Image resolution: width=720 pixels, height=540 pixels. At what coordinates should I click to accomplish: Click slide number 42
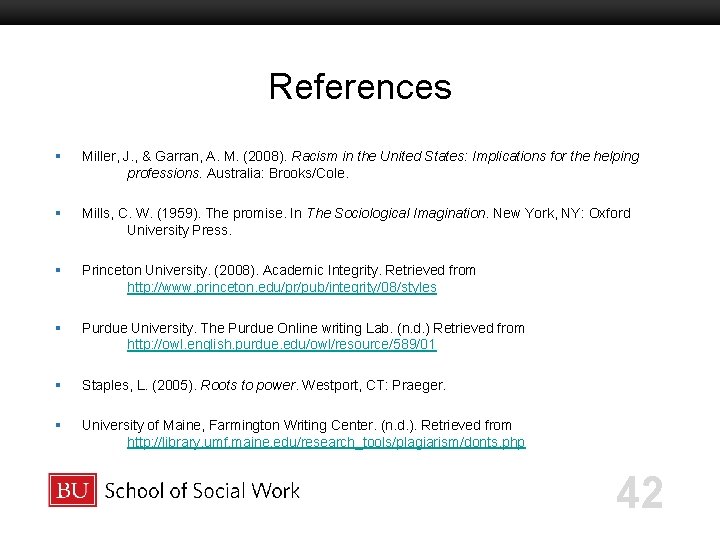click(640, 492)
